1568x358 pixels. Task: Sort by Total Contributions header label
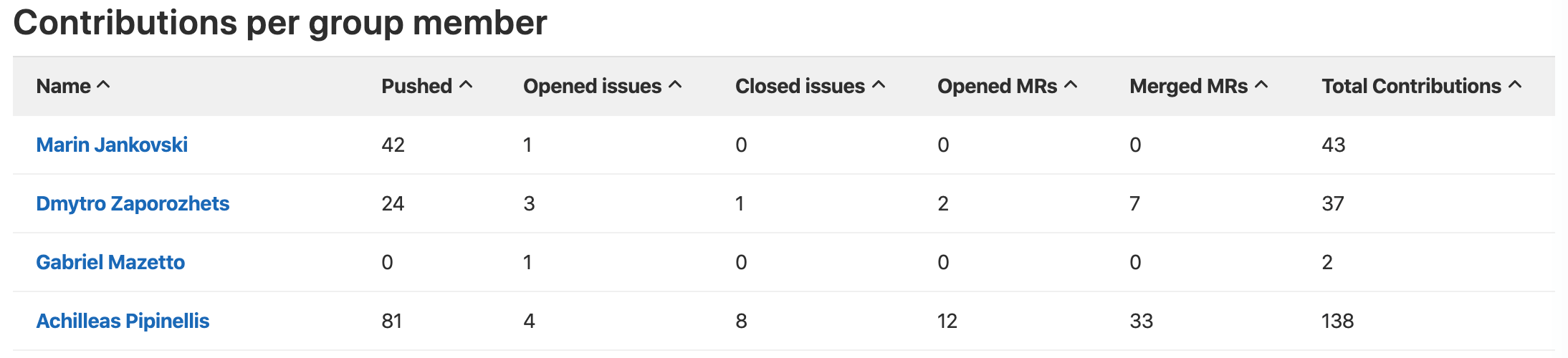(1411, 86)
